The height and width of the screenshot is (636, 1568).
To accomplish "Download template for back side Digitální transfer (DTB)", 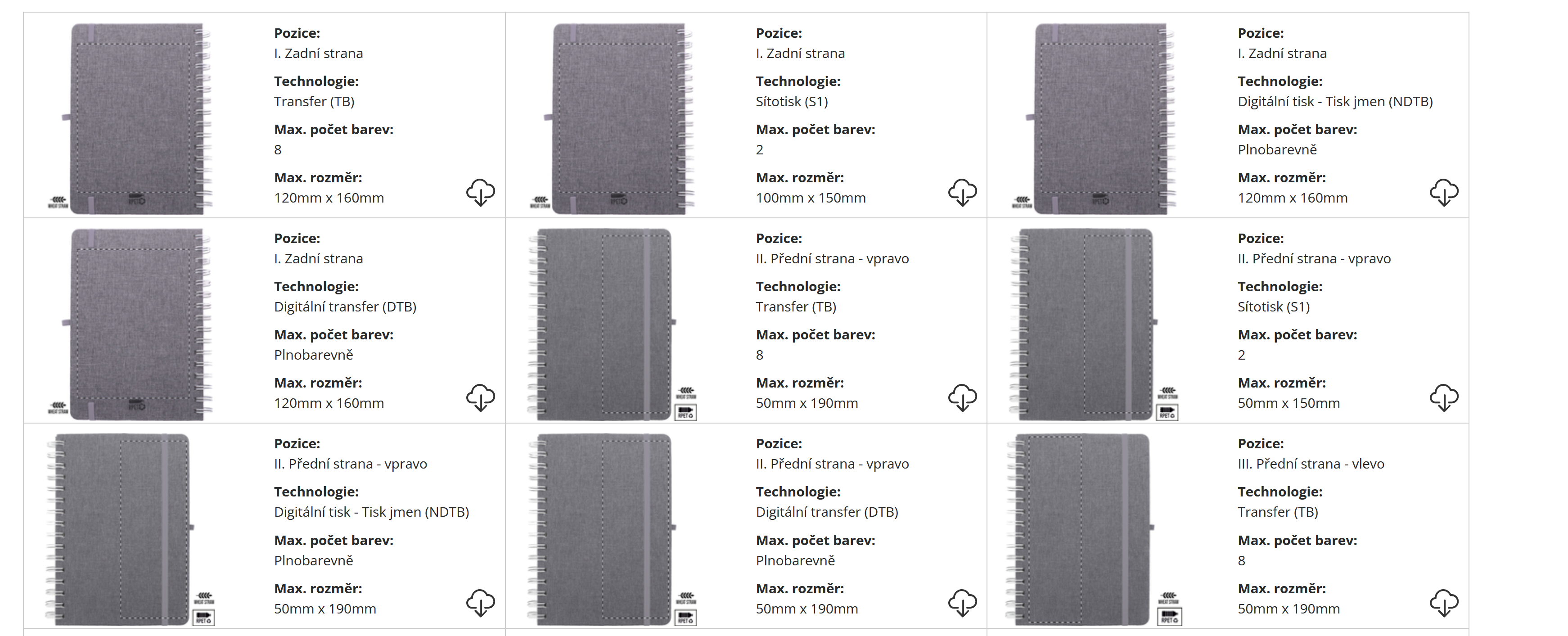I will click(x=480, y=397).
